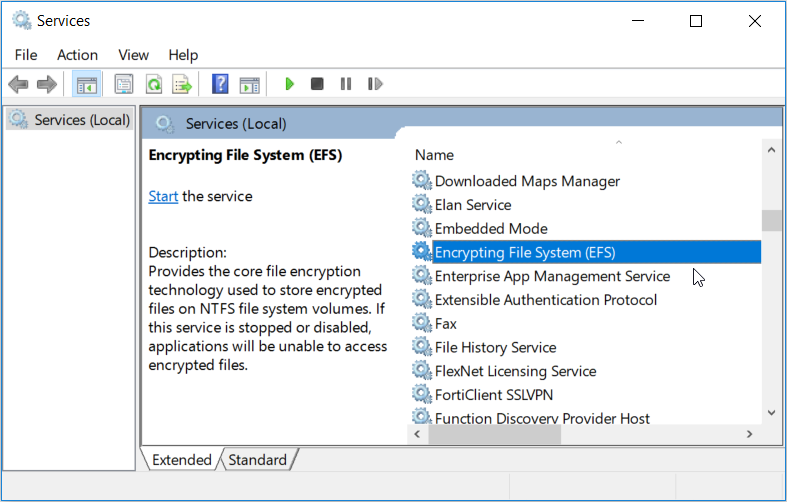787x502 pixels.
Task: Click the Refresh toolbar icon
Action: 153,84
